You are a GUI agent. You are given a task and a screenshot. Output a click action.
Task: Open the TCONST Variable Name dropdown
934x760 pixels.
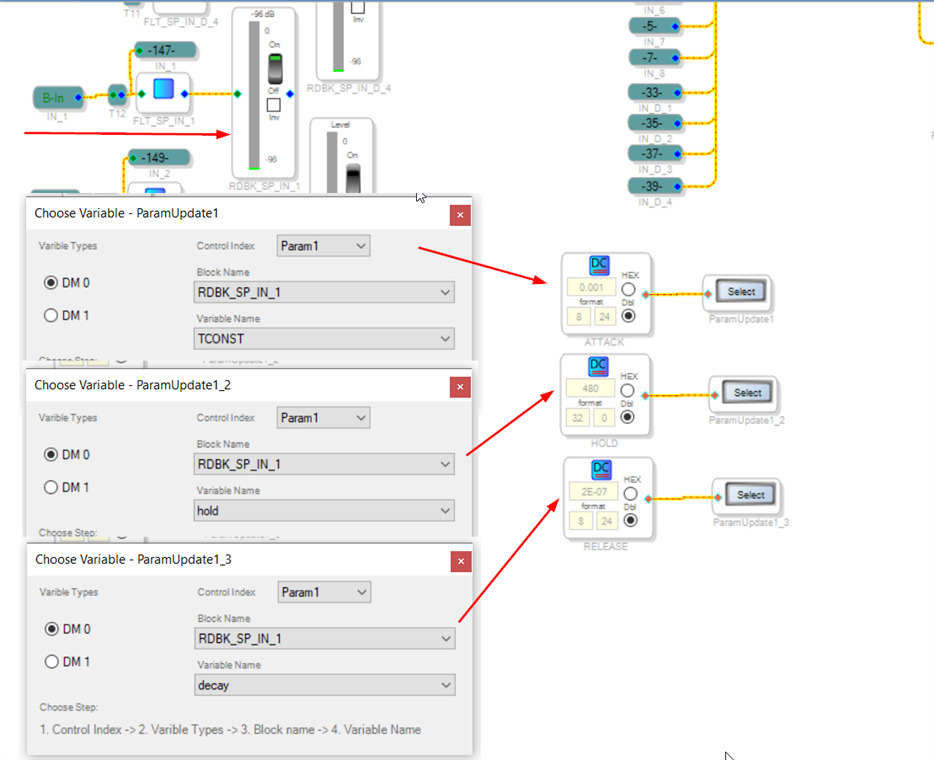(324, 339)
